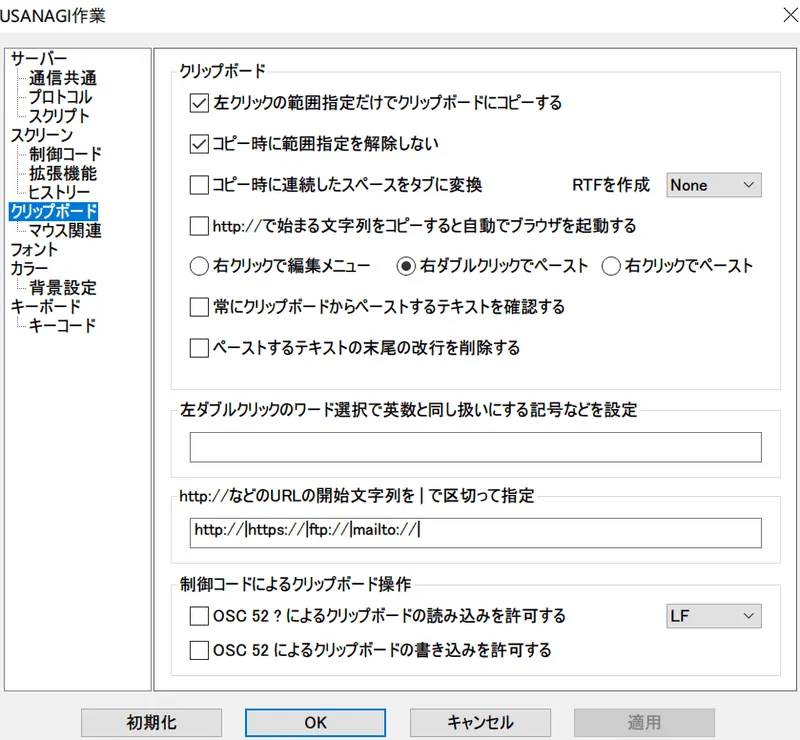Select ヒストリー in the tree
Image resolution: width=800 pixels, height=740 pixels.
click(x=59, y=192)
